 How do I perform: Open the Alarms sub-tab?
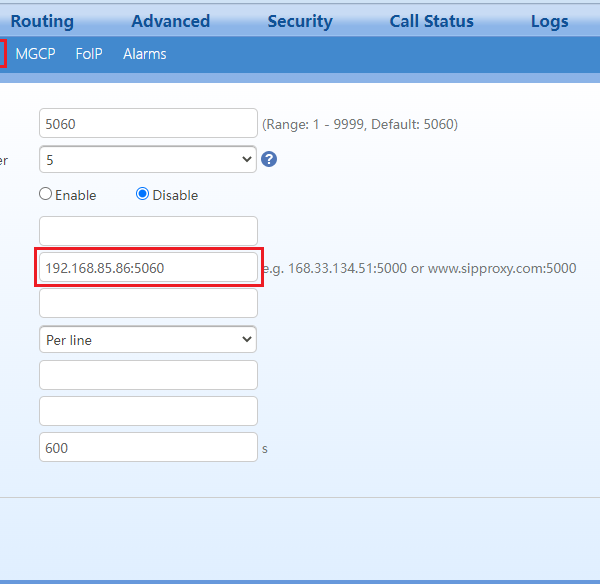(x=145, y=54)
